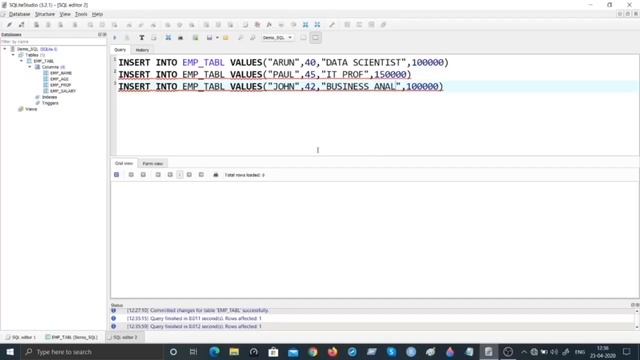640x360 pixels.
Task: Click 'Committed changes for table' status message
Action: (198, 311)
